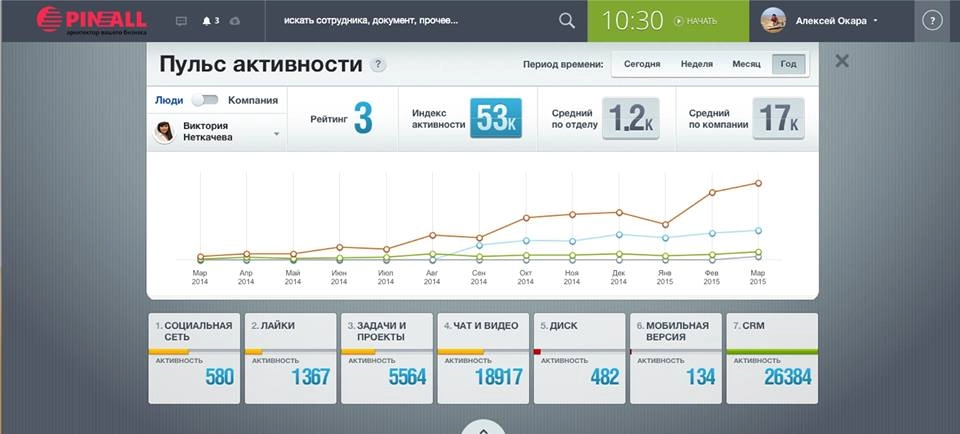Click blue line point at Дек 2014

619,234
